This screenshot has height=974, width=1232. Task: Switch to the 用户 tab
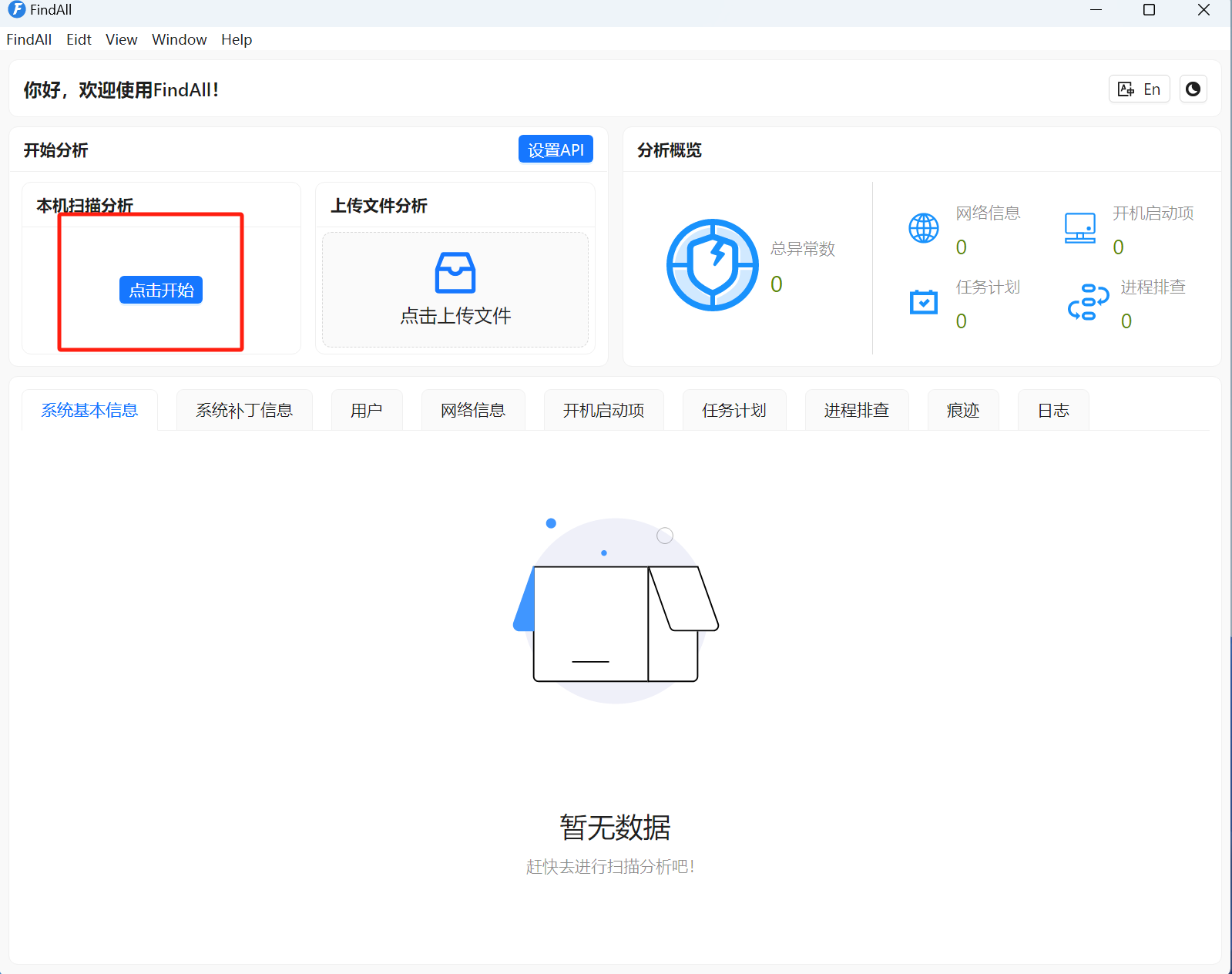click(367, 410)
